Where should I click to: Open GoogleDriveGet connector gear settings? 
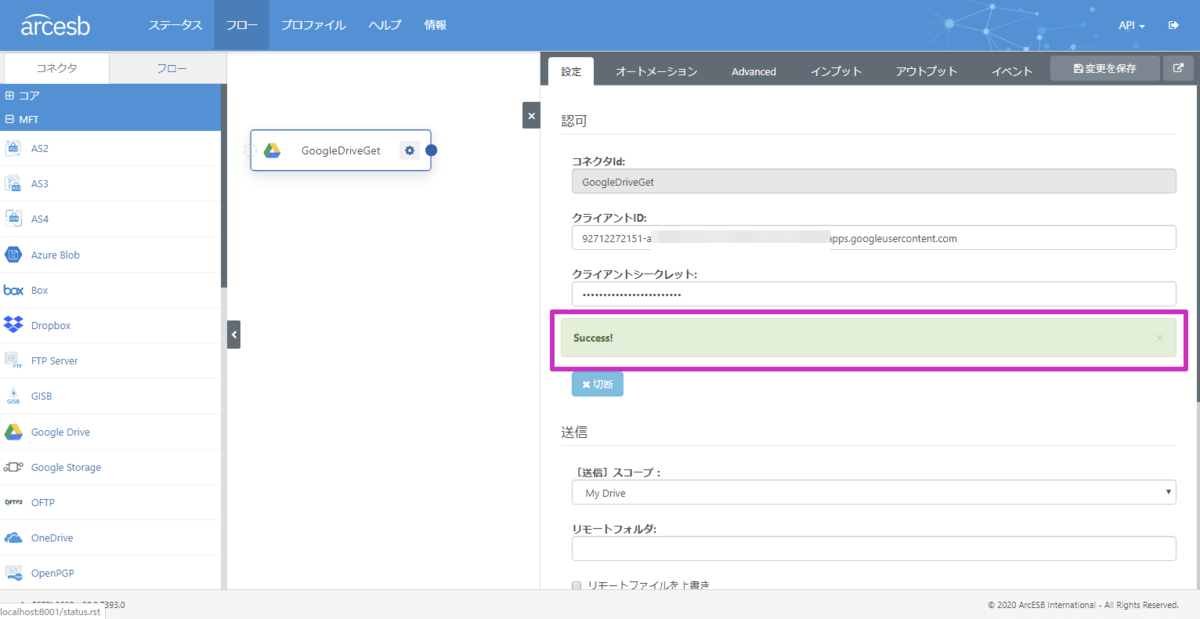(x=409, y=151)
